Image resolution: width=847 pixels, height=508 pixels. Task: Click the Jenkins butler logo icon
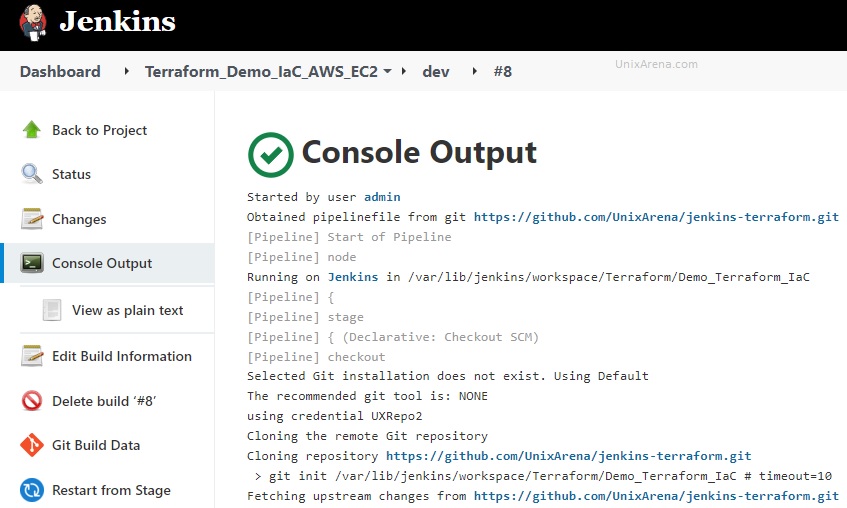32,23
